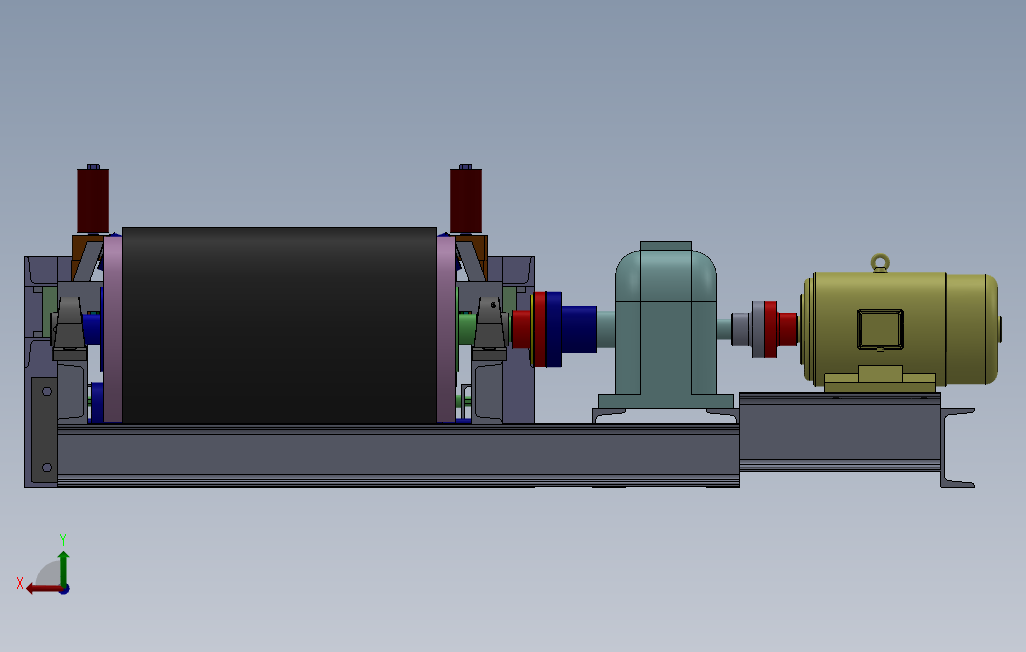
Task: Pick the gearbox top cover block
Action: pos(665,245)
